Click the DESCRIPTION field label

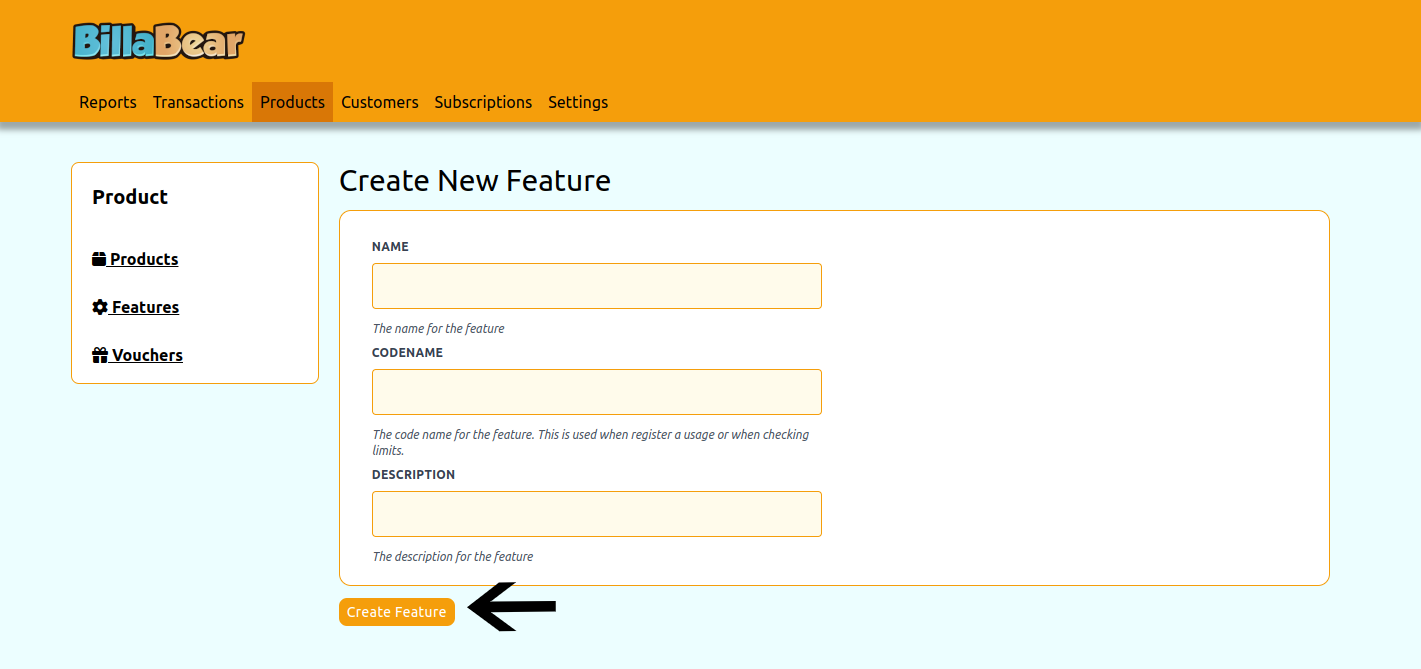413,475
